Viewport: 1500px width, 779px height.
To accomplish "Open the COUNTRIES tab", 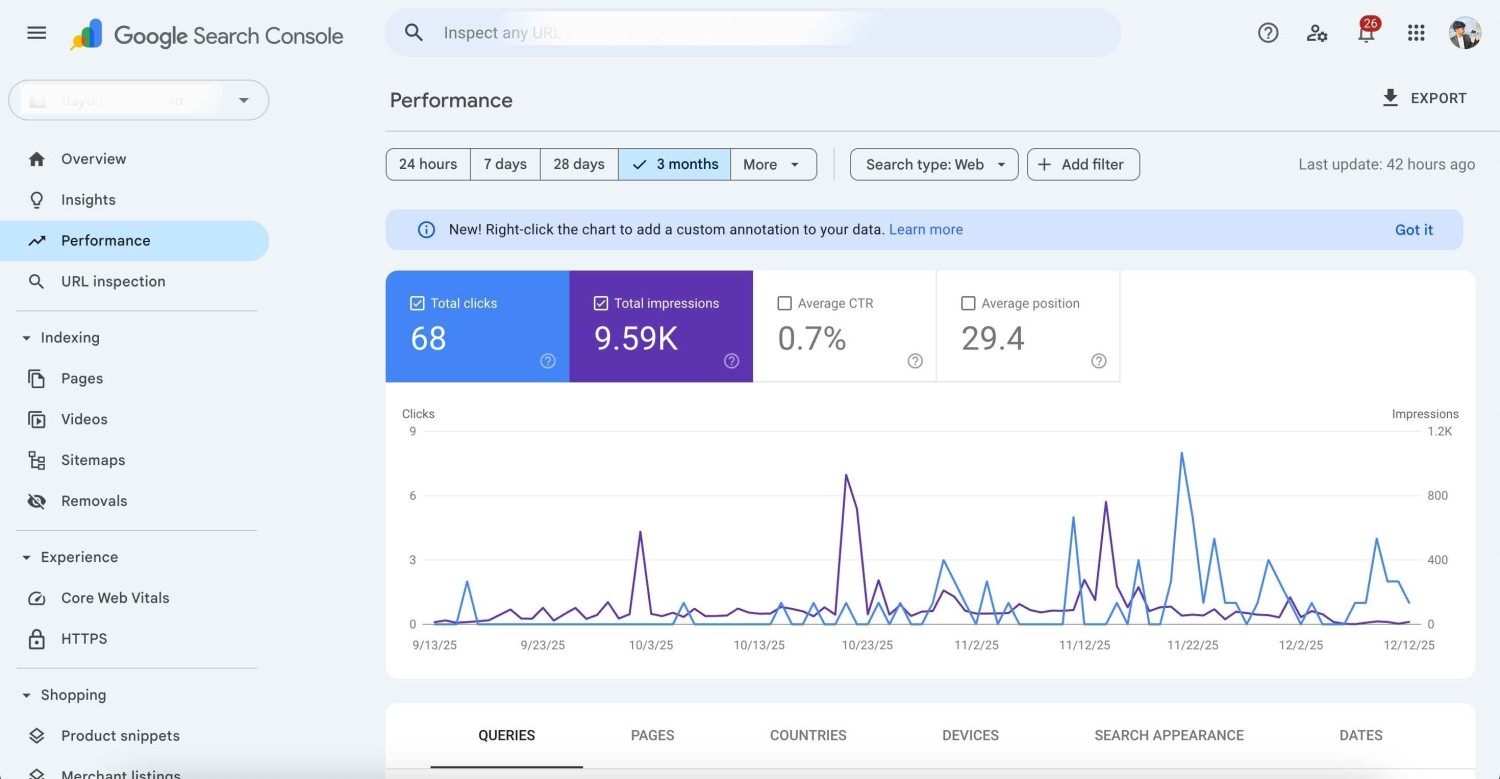I will click(808, 735).
